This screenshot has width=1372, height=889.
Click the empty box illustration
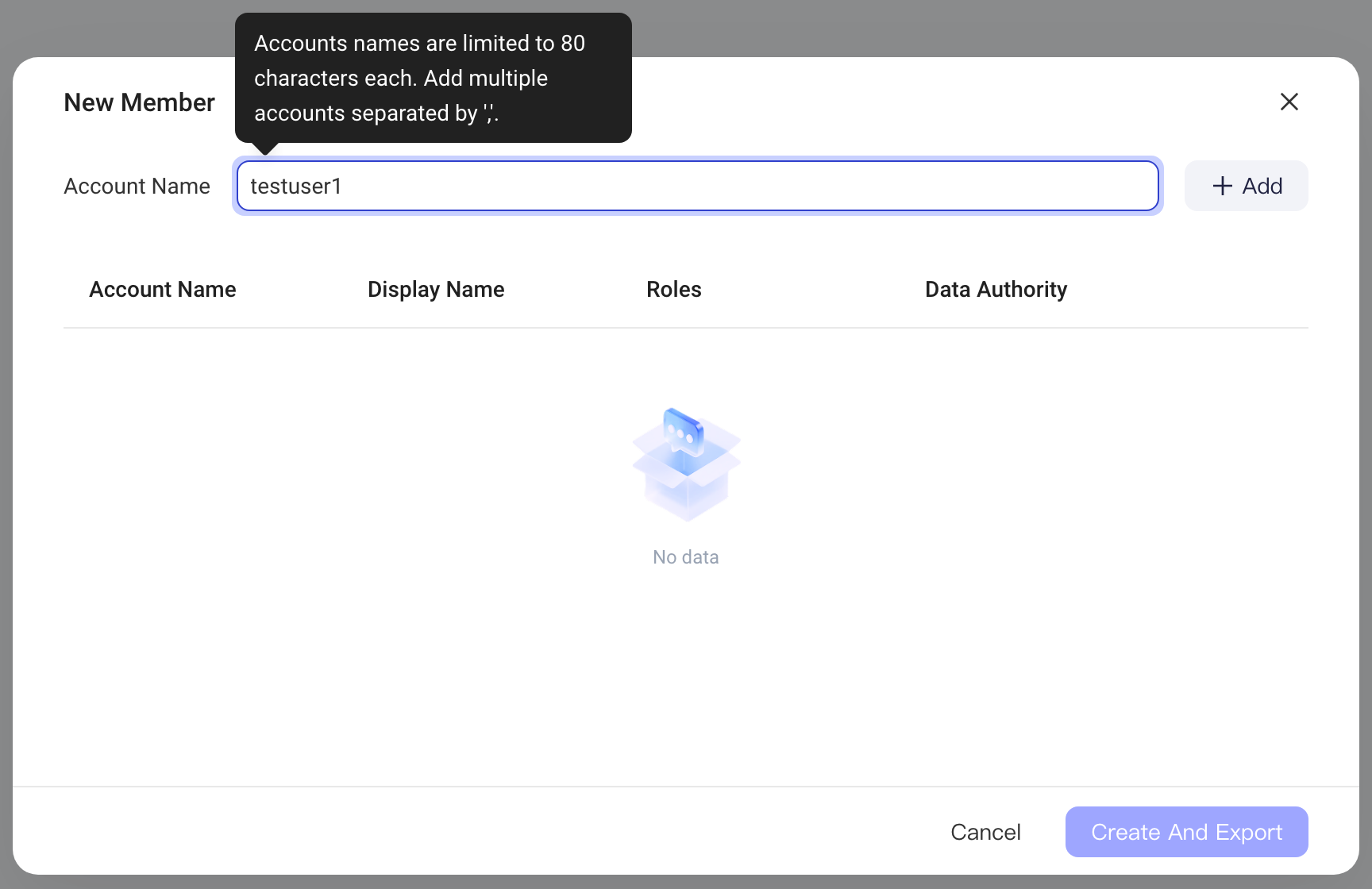(686, 465)
